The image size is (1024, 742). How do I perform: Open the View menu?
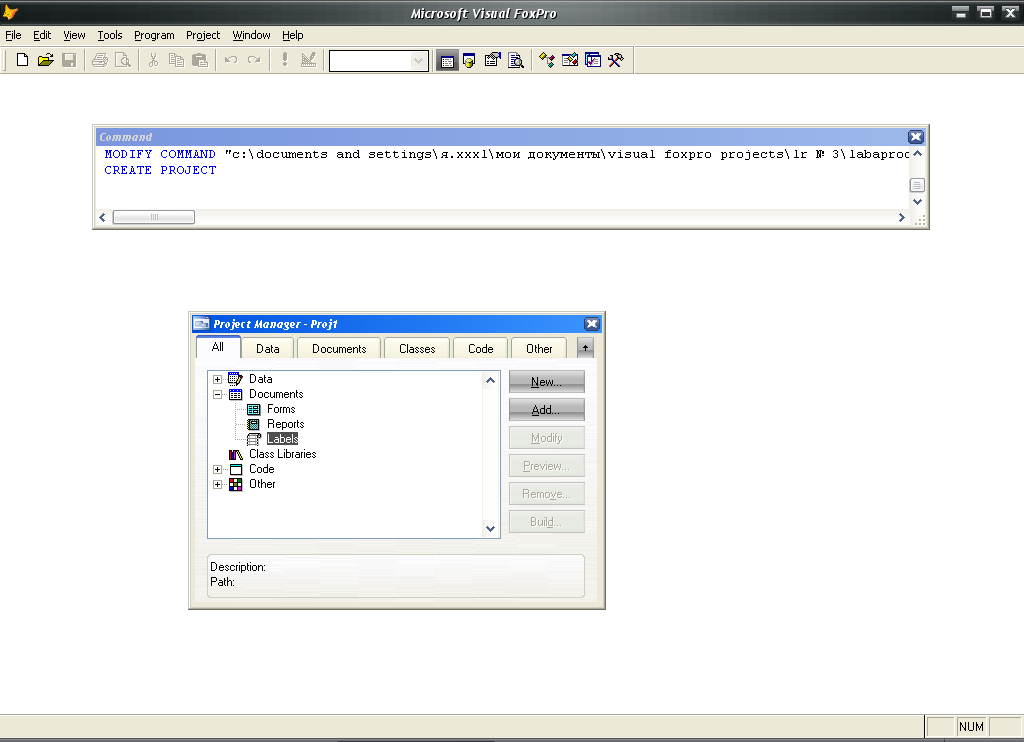tap(74, 35)
